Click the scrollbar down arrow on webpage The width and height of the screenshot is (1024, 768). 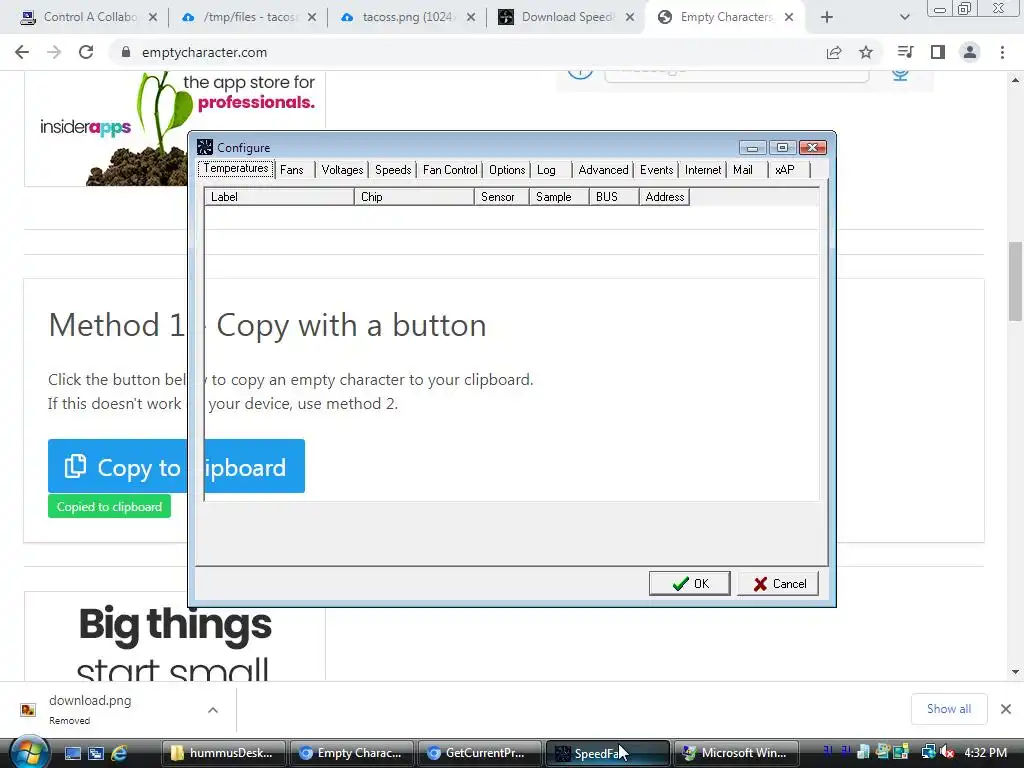click(x=1015, y=671)
